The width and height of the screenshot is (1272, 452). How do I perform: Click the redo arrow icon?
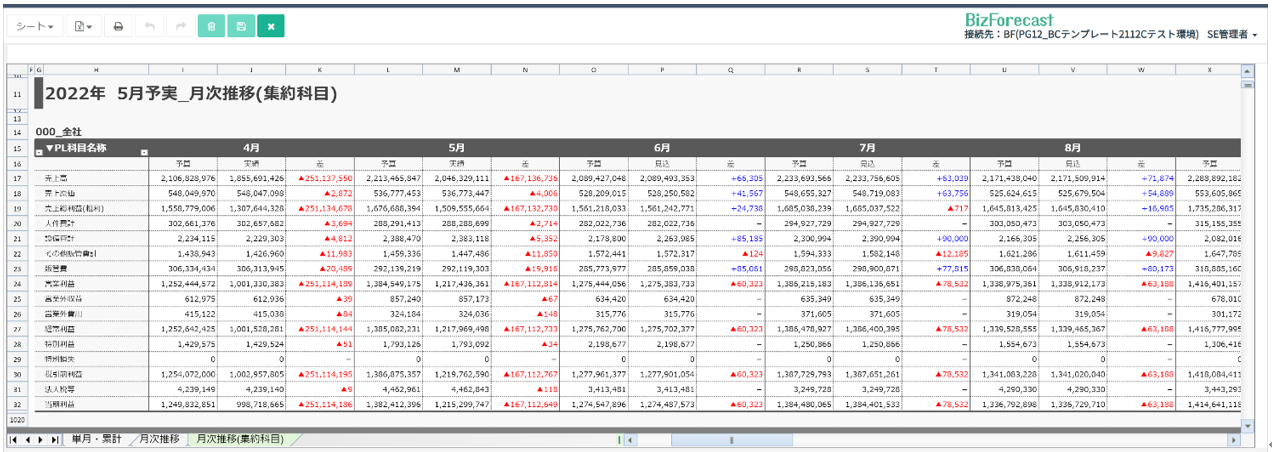181,27
